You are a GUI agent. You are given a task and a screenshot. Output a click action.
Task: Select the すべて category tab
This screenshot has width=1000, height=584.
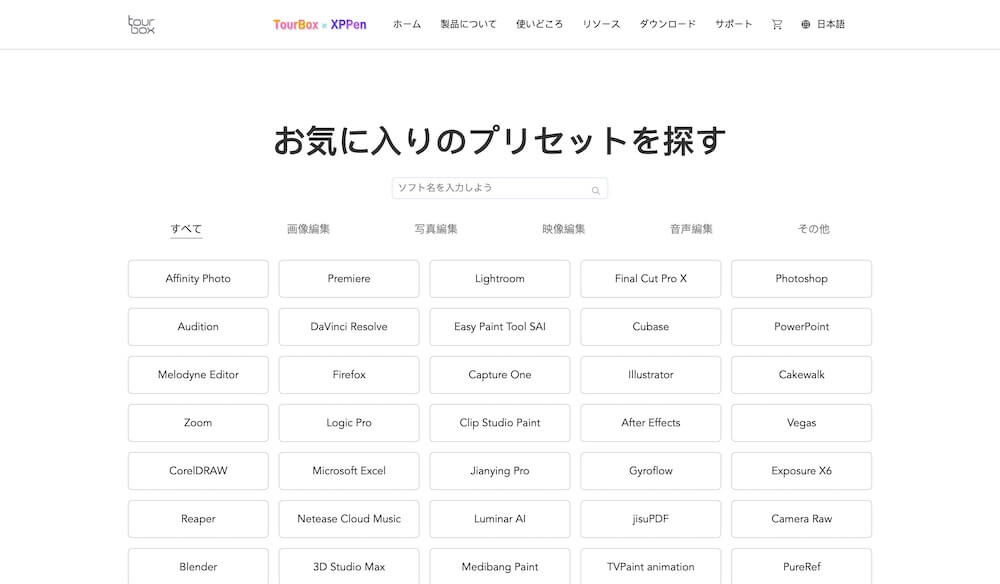click(186, 229)
